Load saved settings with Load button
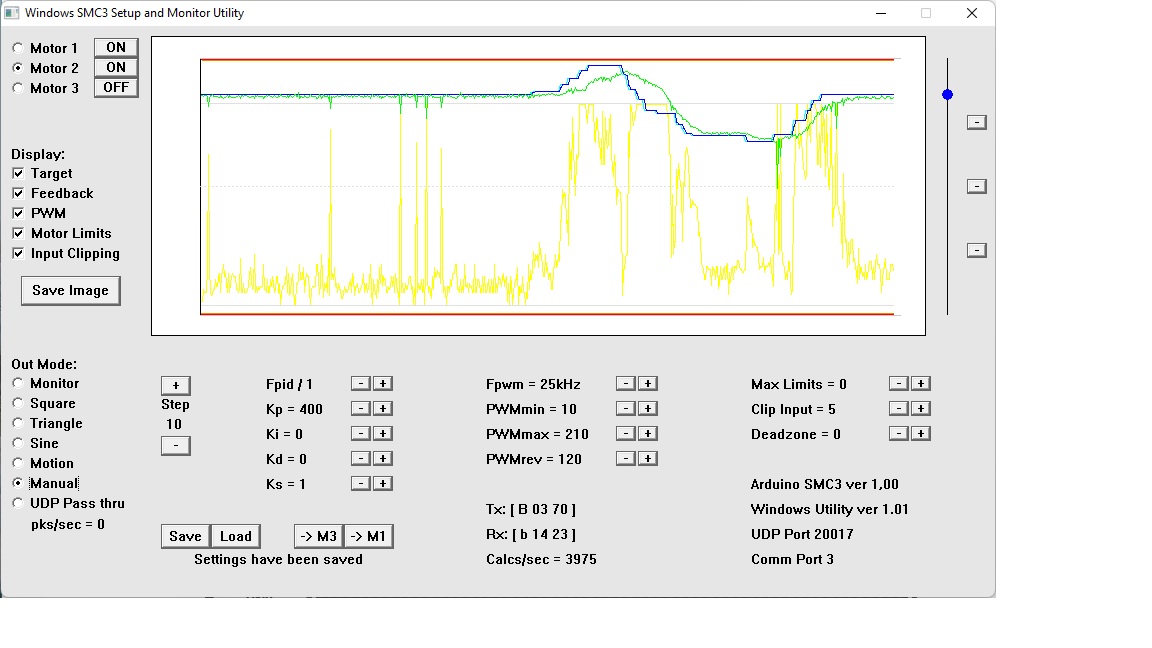1152x648 pixels. [x=236, y=537]
